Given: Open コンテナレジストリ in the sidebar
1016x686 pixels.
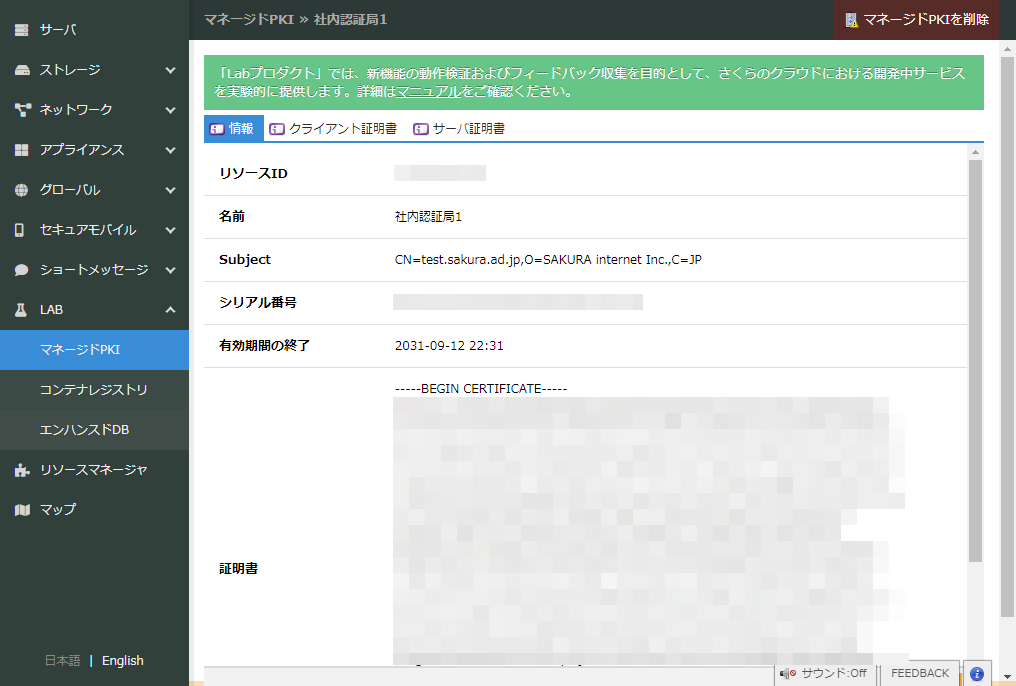Looking at the screenshot, I should click(x=94, y=390).
